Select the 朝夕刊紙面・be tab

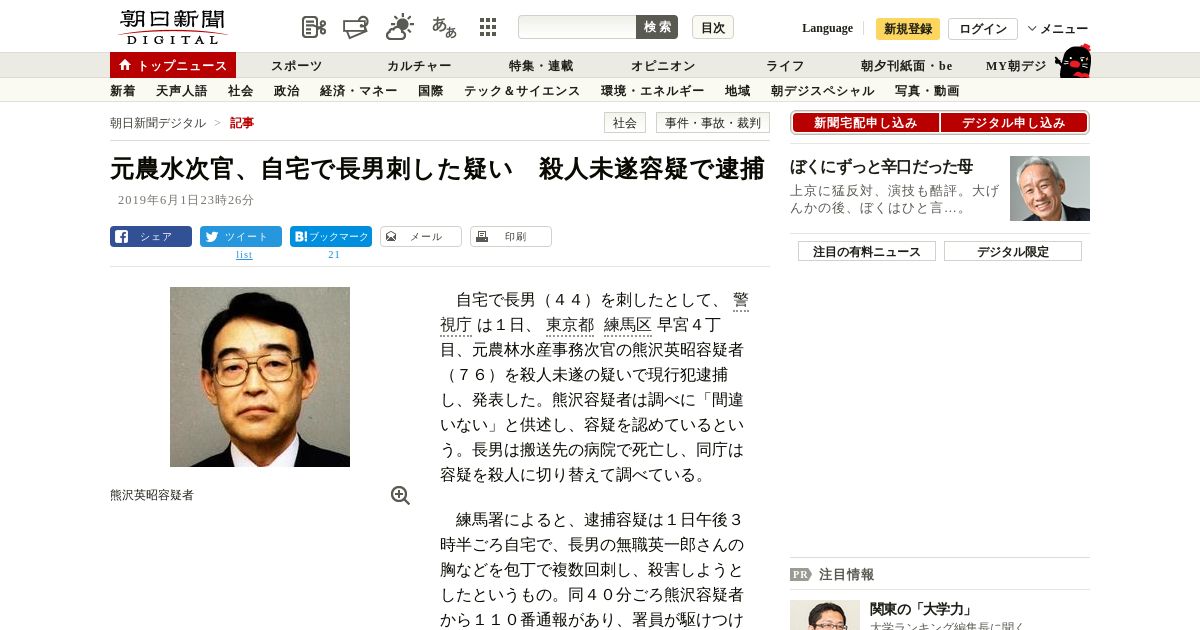coord(907,66)
